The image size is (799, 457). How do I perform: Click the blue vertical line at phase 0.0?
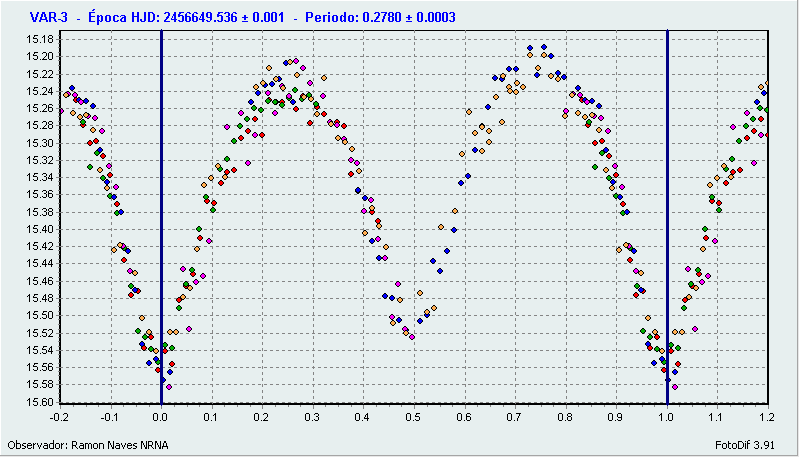(162, 217)
